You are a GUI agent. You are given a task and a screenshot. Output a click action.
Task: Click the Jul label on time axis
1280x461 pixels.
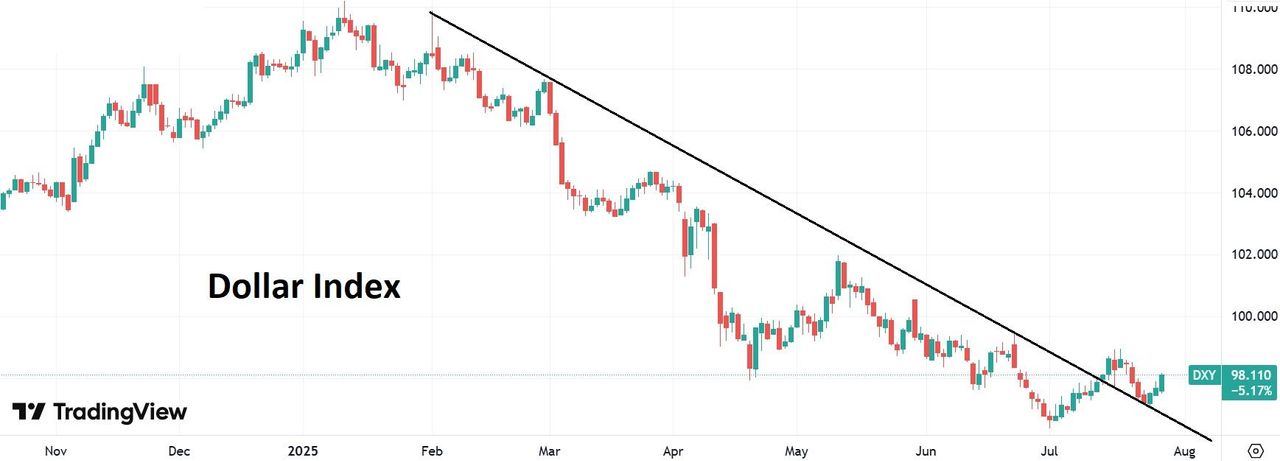[x=1050, y=449]
